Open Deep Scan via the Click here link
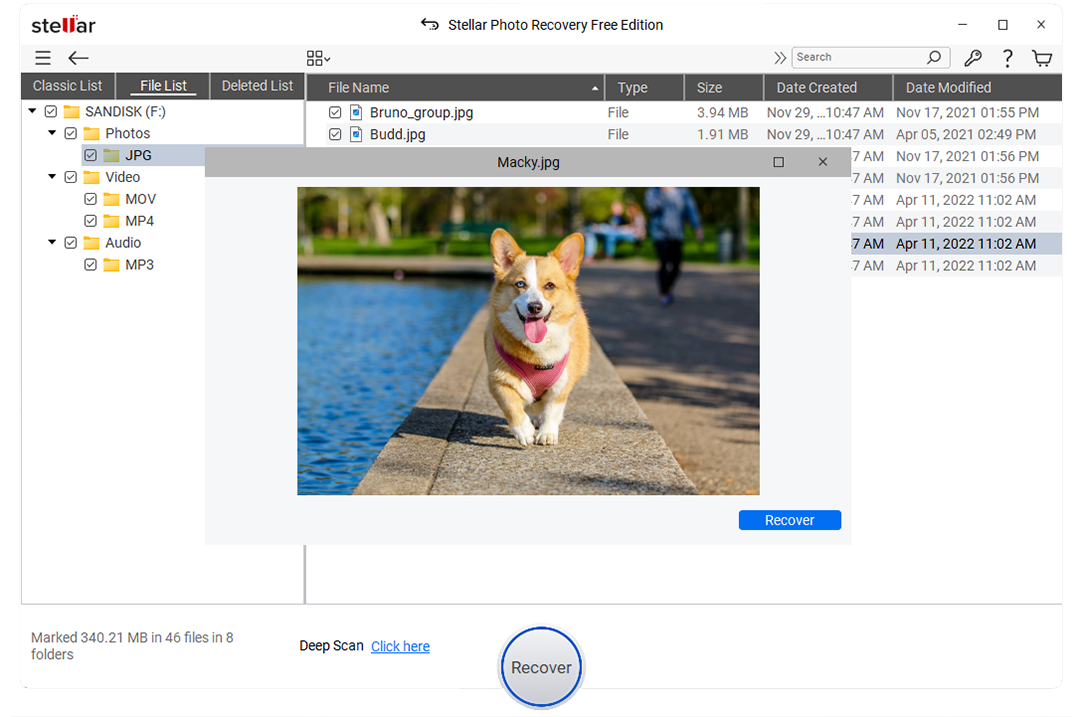This screenshot has width=1082, height=717. point(400,646)
